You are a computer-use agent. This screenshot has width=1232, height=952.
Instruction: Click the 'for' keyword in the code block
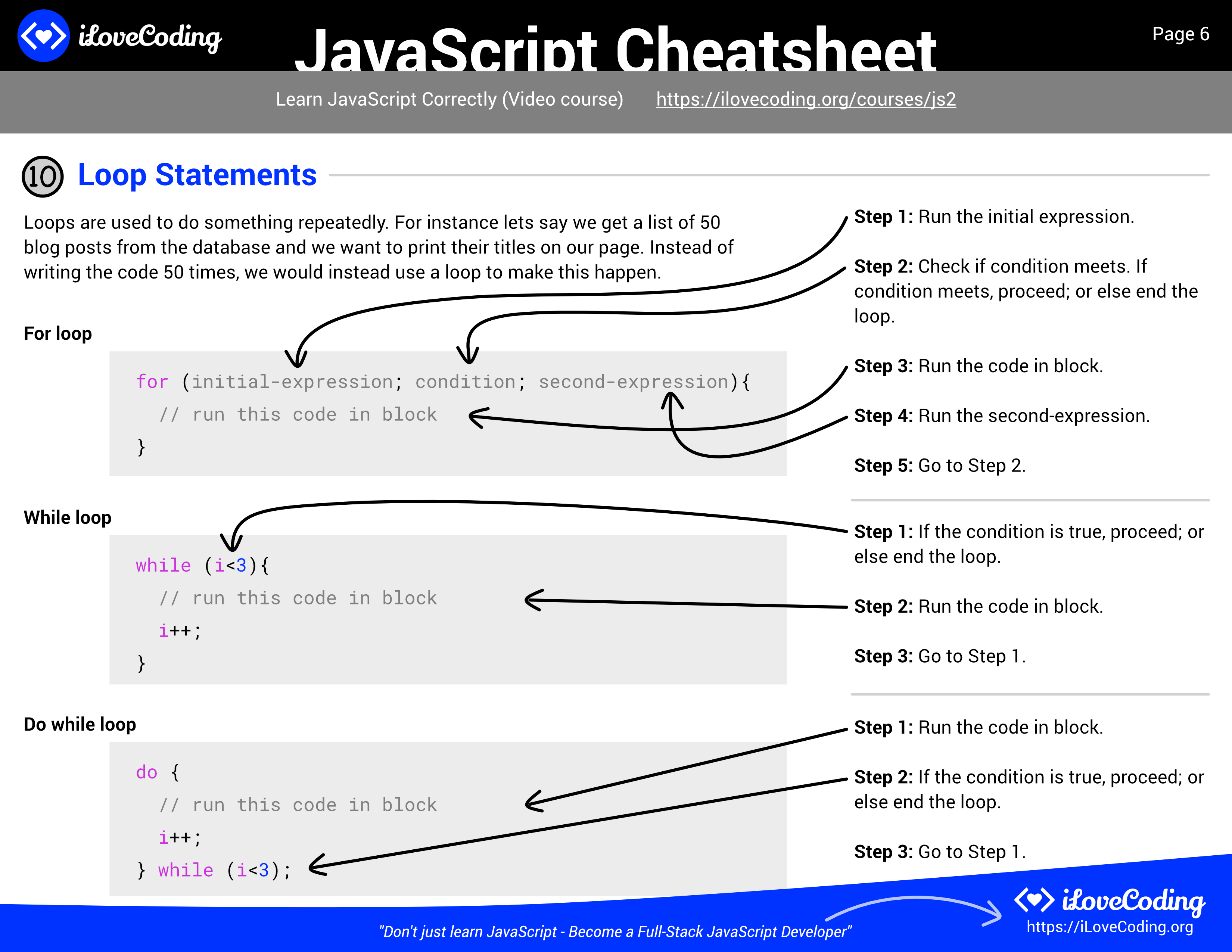pyautogui.click(x=152, y=382)
